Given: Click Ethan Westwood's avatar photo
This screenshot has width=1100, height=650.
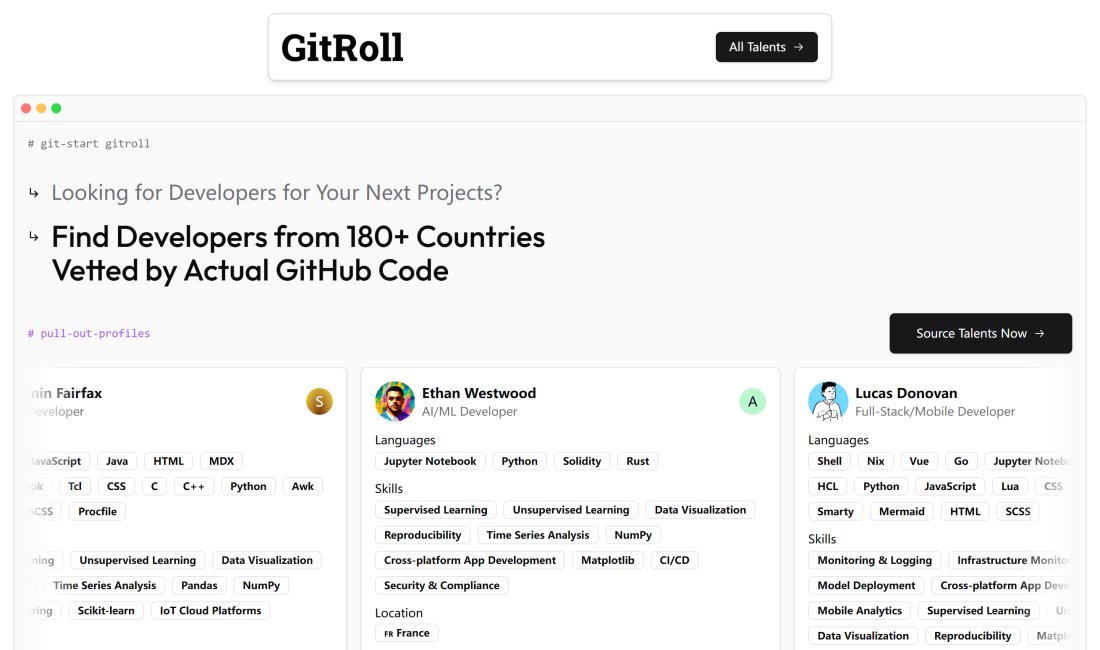Looking at the screenshot, I should (394, 401).
